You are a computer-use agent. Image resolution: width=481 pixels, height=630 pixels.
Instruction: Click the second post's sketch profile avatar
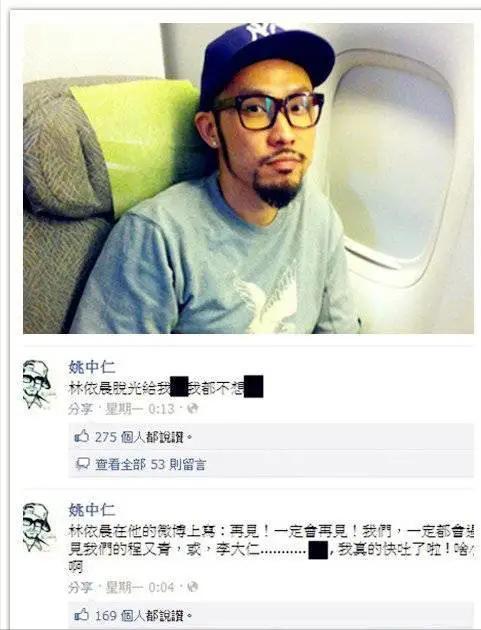(37, 528)
